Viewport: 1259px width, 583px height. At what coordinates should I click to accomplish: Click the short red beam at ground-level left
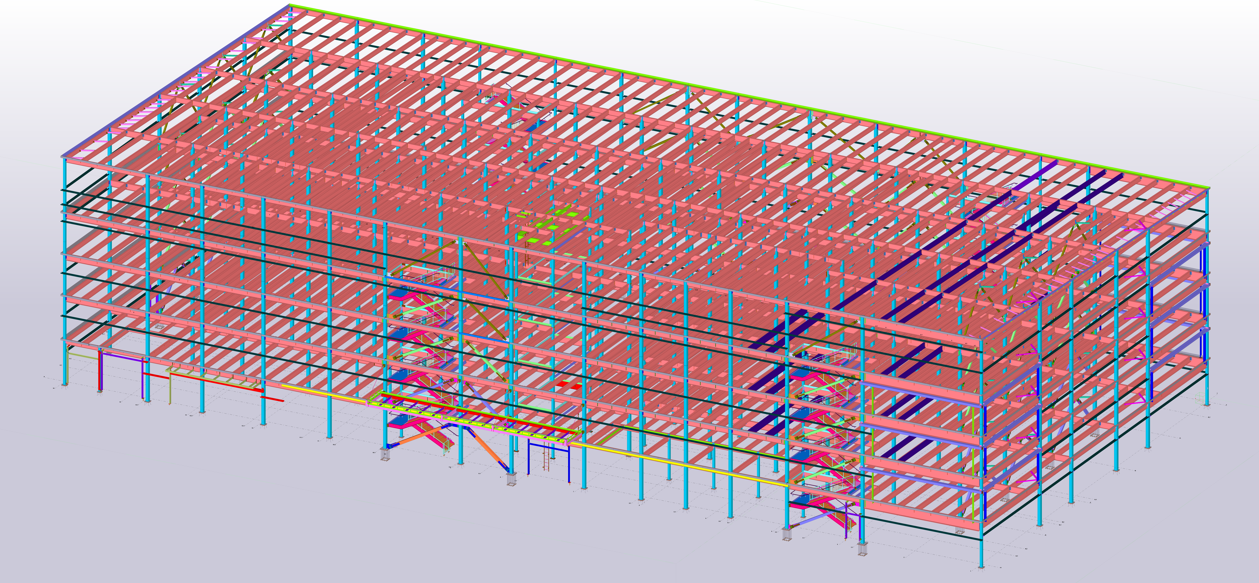(x=271, y=400)
